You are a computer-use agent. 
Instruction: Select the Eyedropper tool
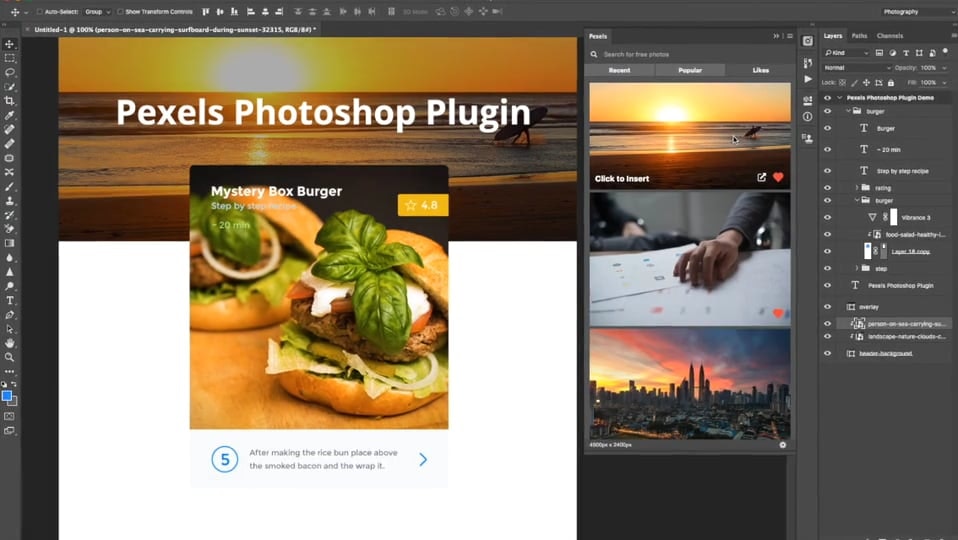tap(10, 115)
